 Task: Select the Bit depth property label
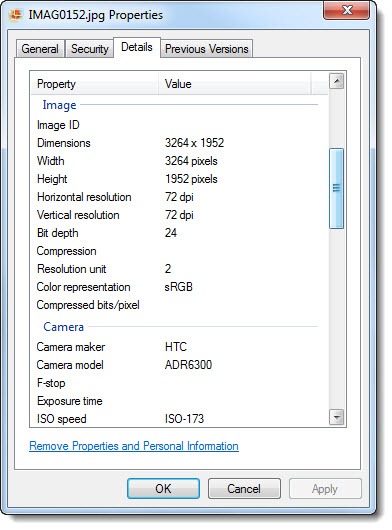(x=57, y=233)
